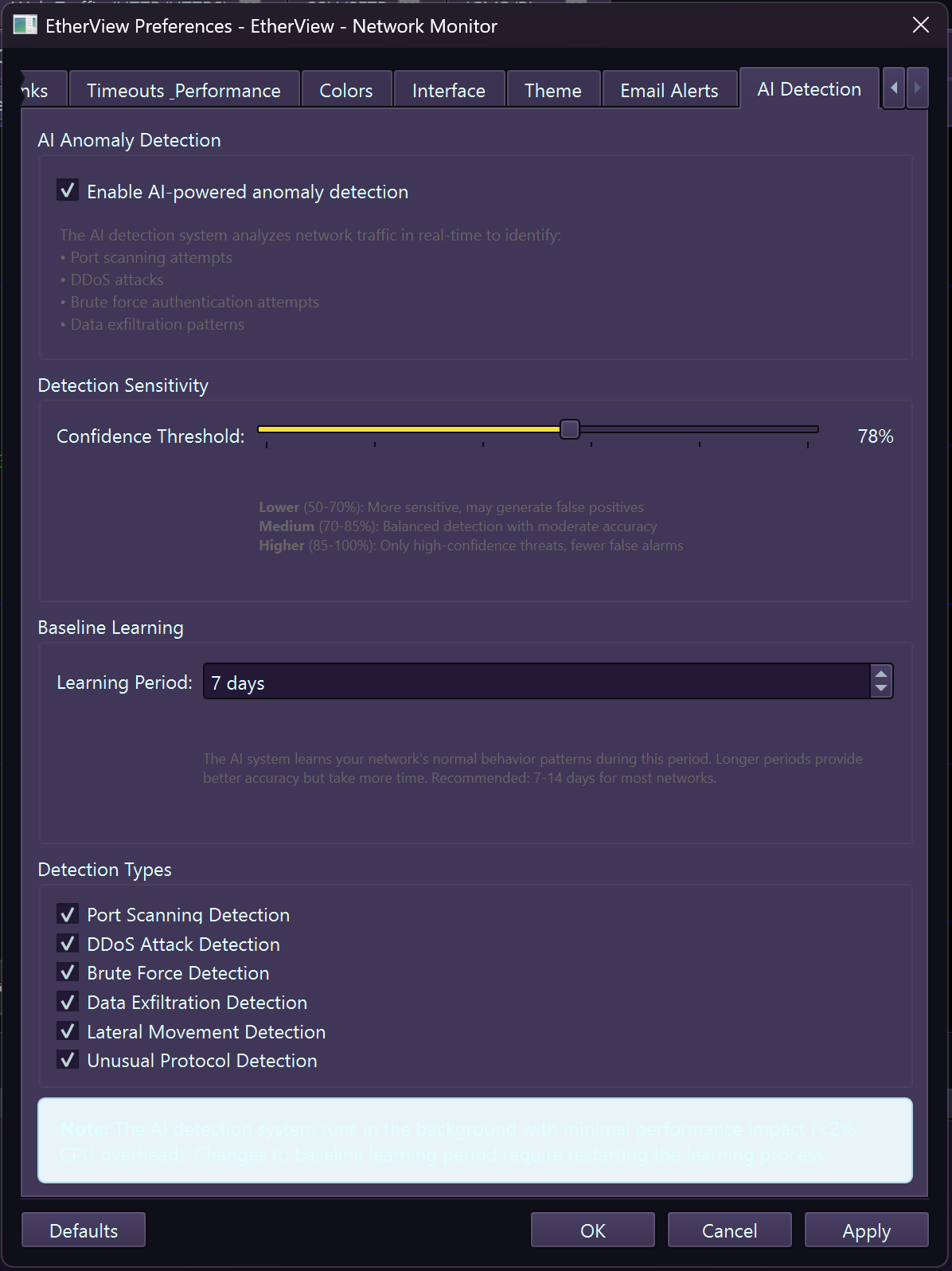This screenshot has height=1271, width=952.
Task: Click the unfilled part of Confidence Threshold track
Action: [699, 429]
